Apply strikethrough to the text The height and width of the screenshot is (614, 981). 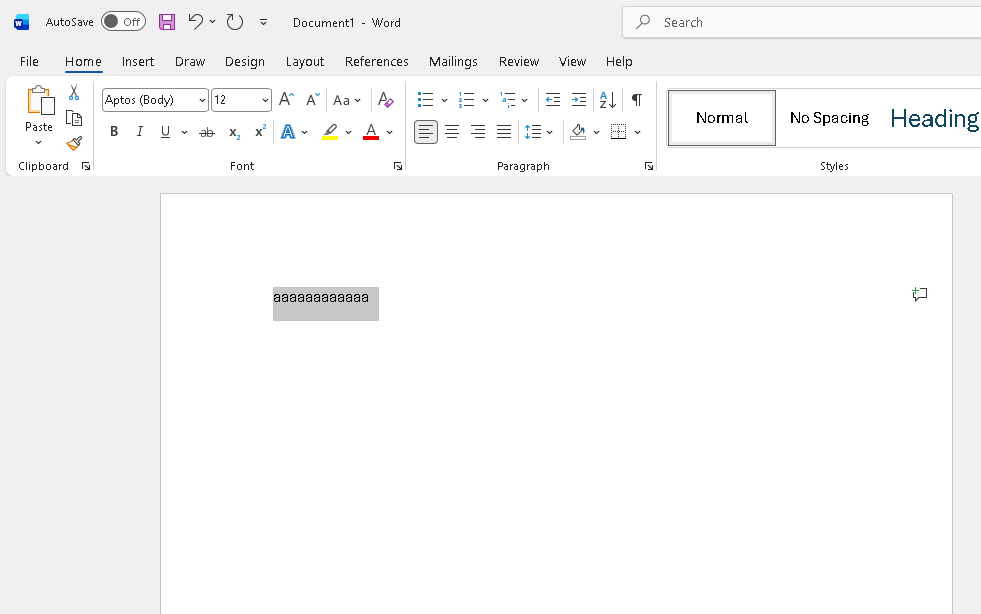206,132
